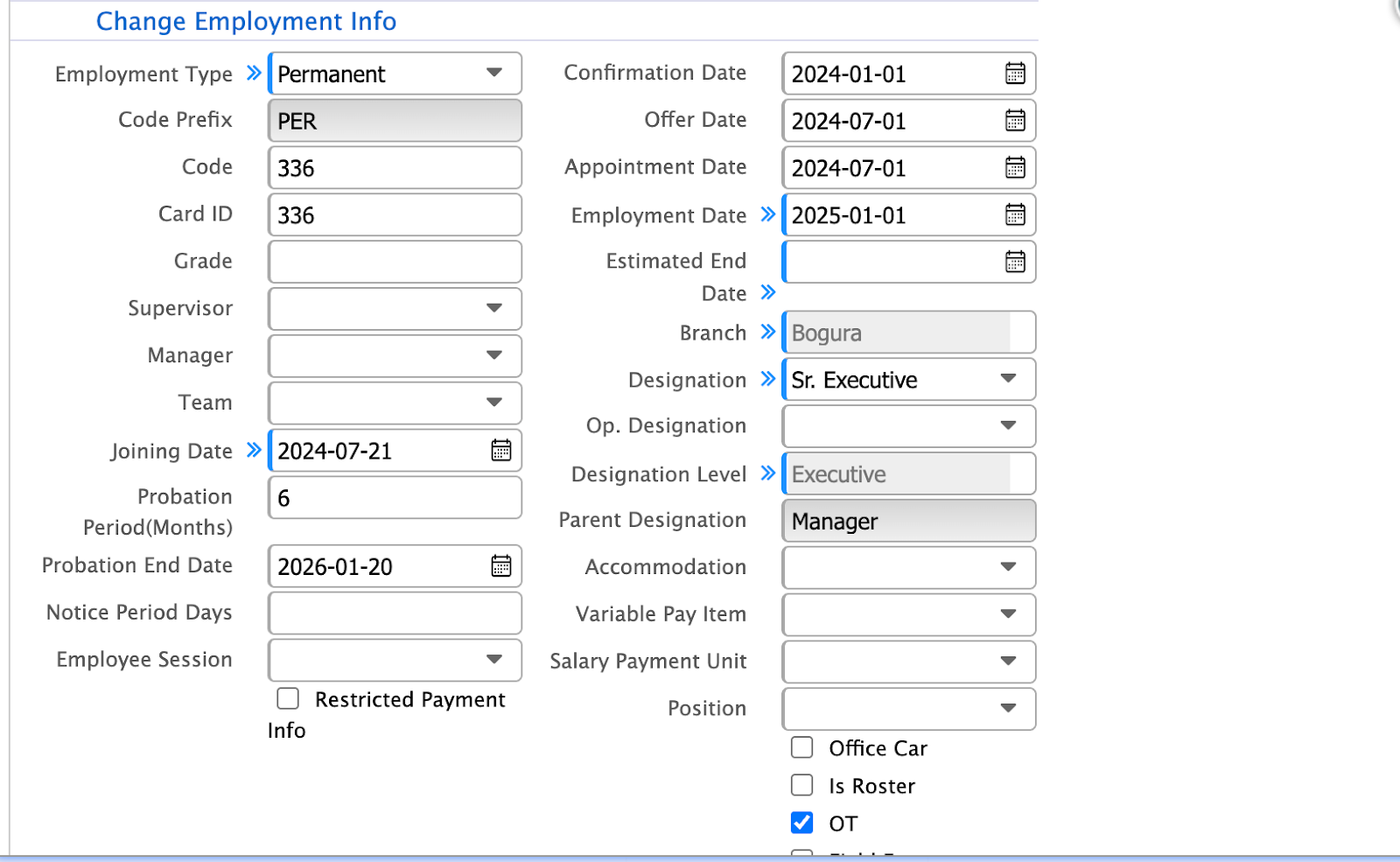Open the Team dropdown list

494,403
